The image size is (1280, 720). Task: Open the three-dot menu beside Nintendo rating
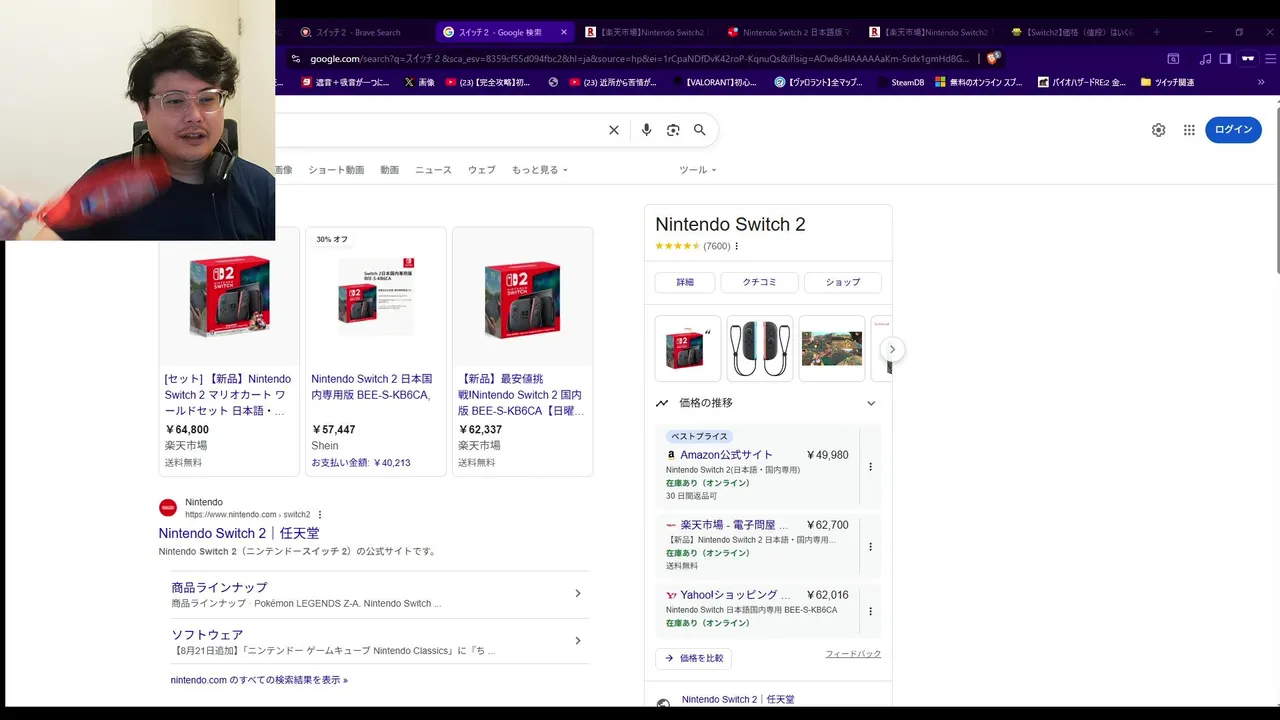pyautogui.click(x=737, y=246)
